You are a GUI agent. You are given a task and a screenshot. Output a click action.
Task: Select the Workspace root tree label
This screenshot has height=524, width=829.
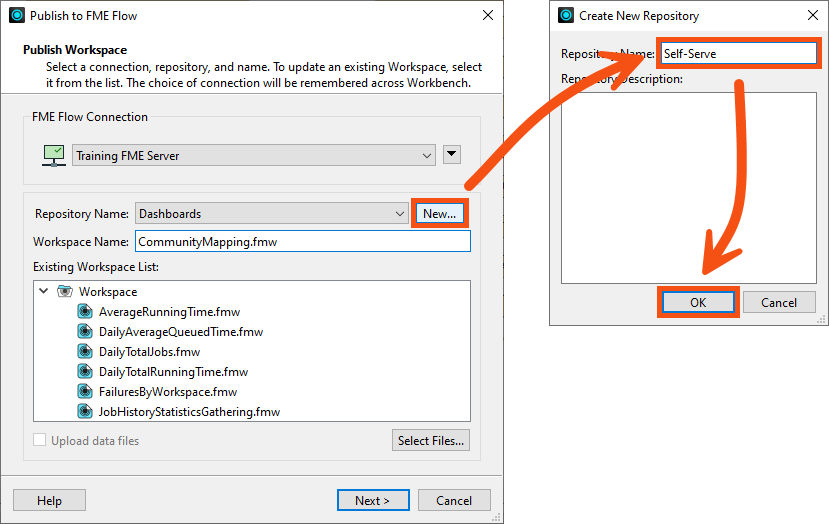[108, 292]
